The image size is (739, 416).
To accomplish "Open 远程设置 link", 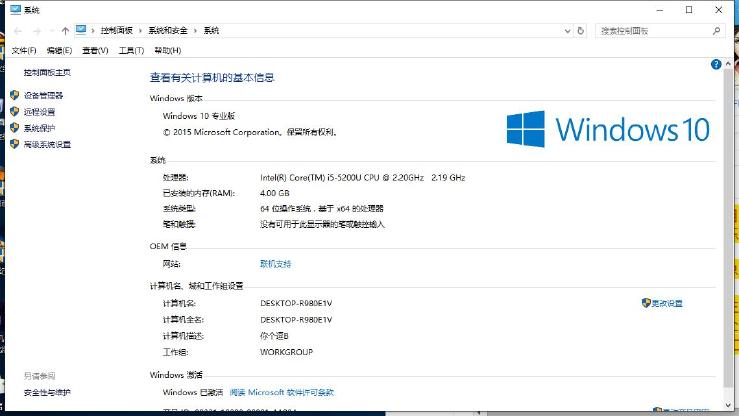I will [x=40, y=112].
